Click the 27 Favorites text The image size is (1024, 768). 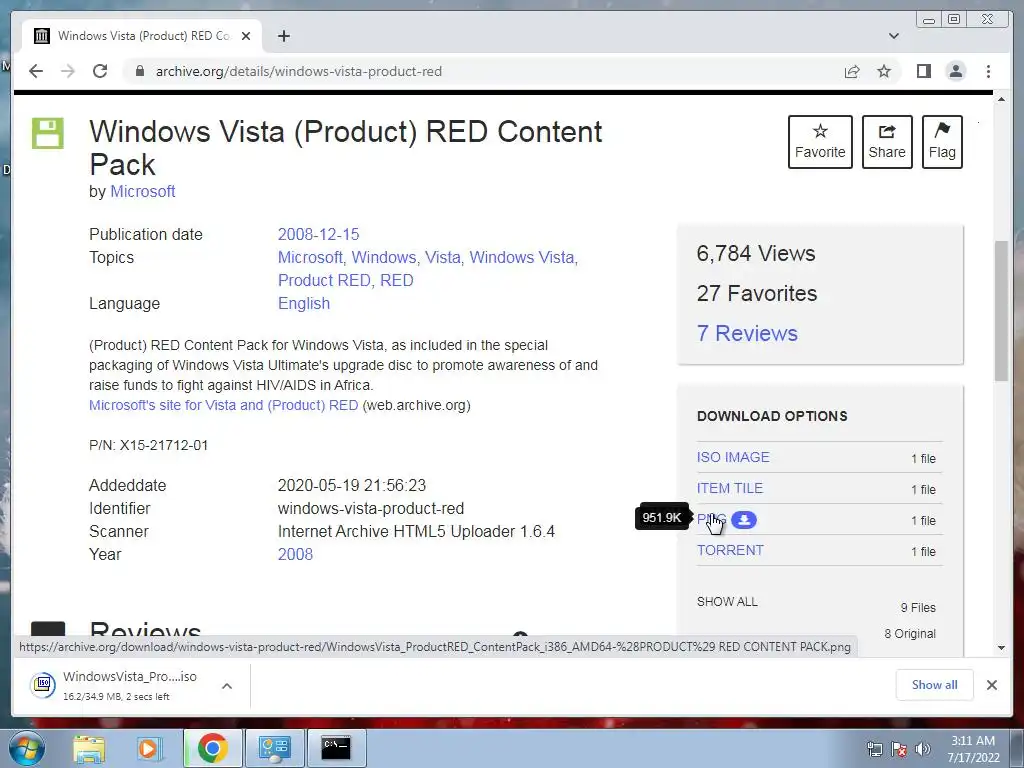[757, 293]
